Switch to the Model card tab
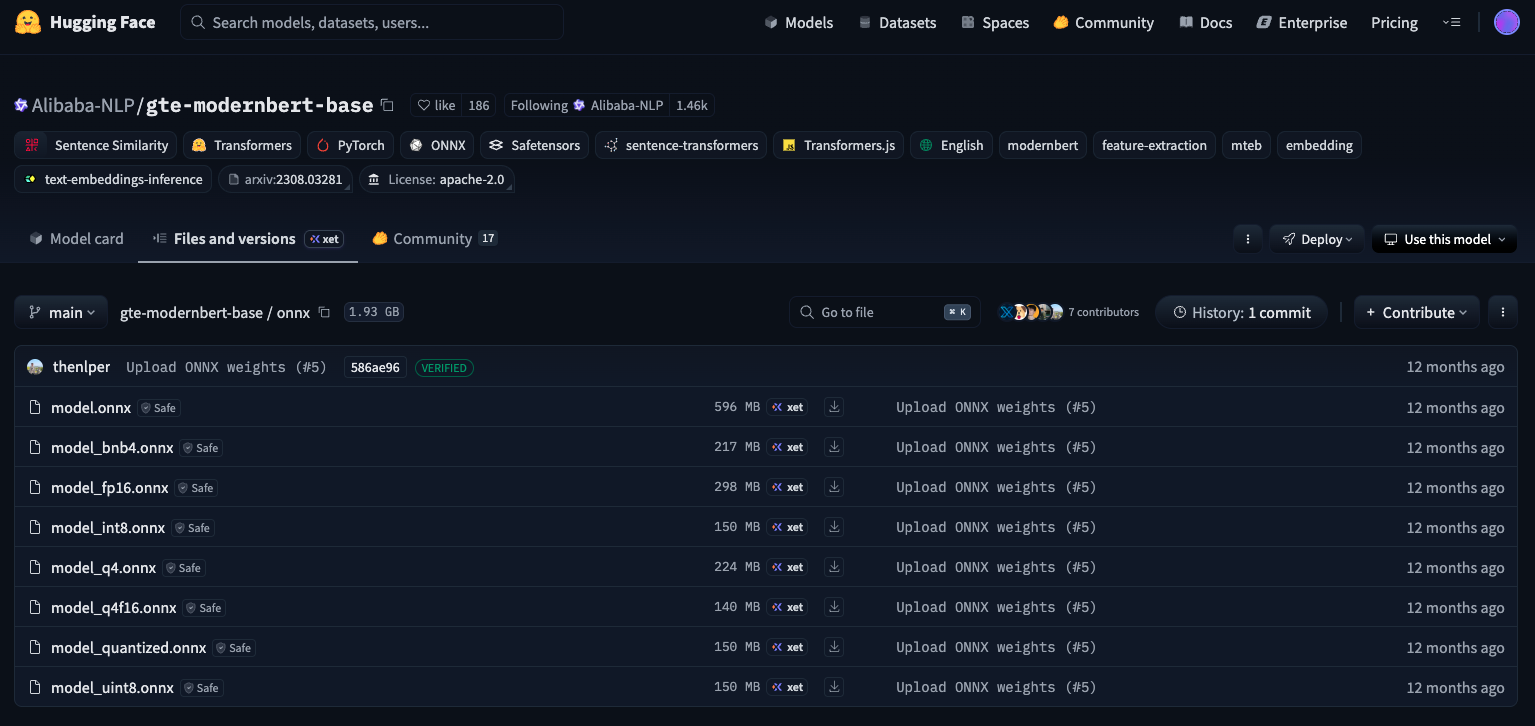 point(77,239)
